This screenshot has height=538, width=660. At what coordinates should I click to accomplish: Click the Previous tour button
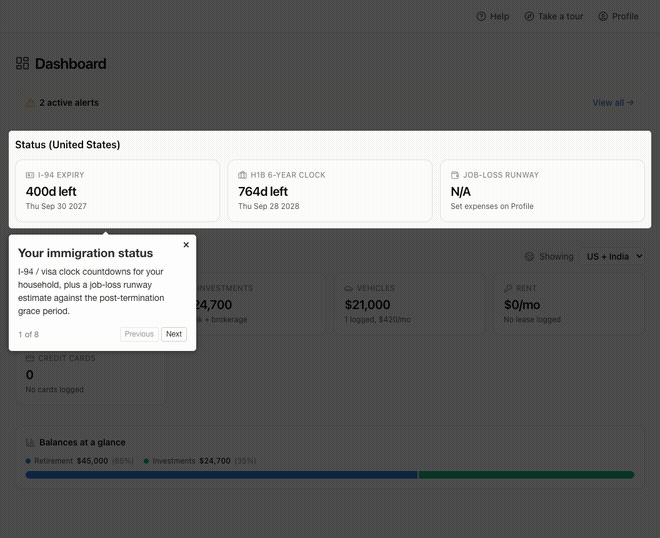[x=139, y=334]
